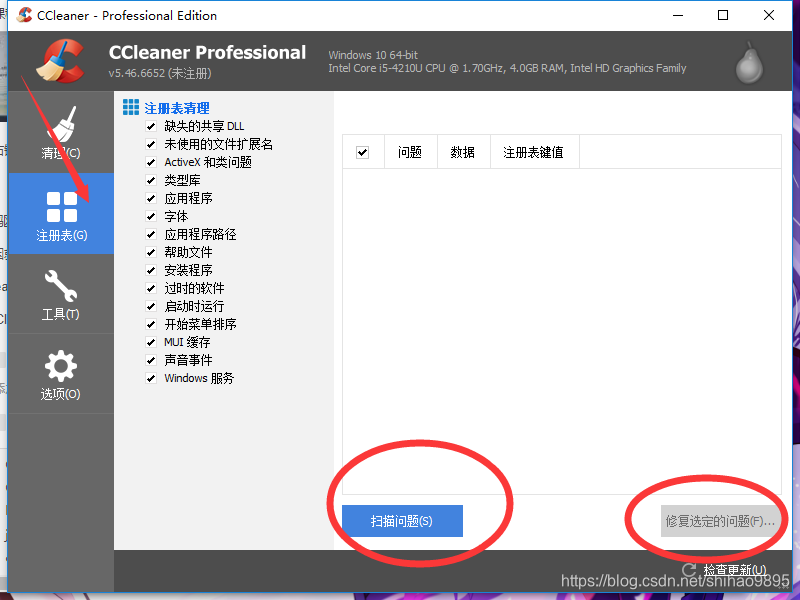800x600 pixels.
Task: Click the 注册表清理 heading text
Action: point(177,108)
